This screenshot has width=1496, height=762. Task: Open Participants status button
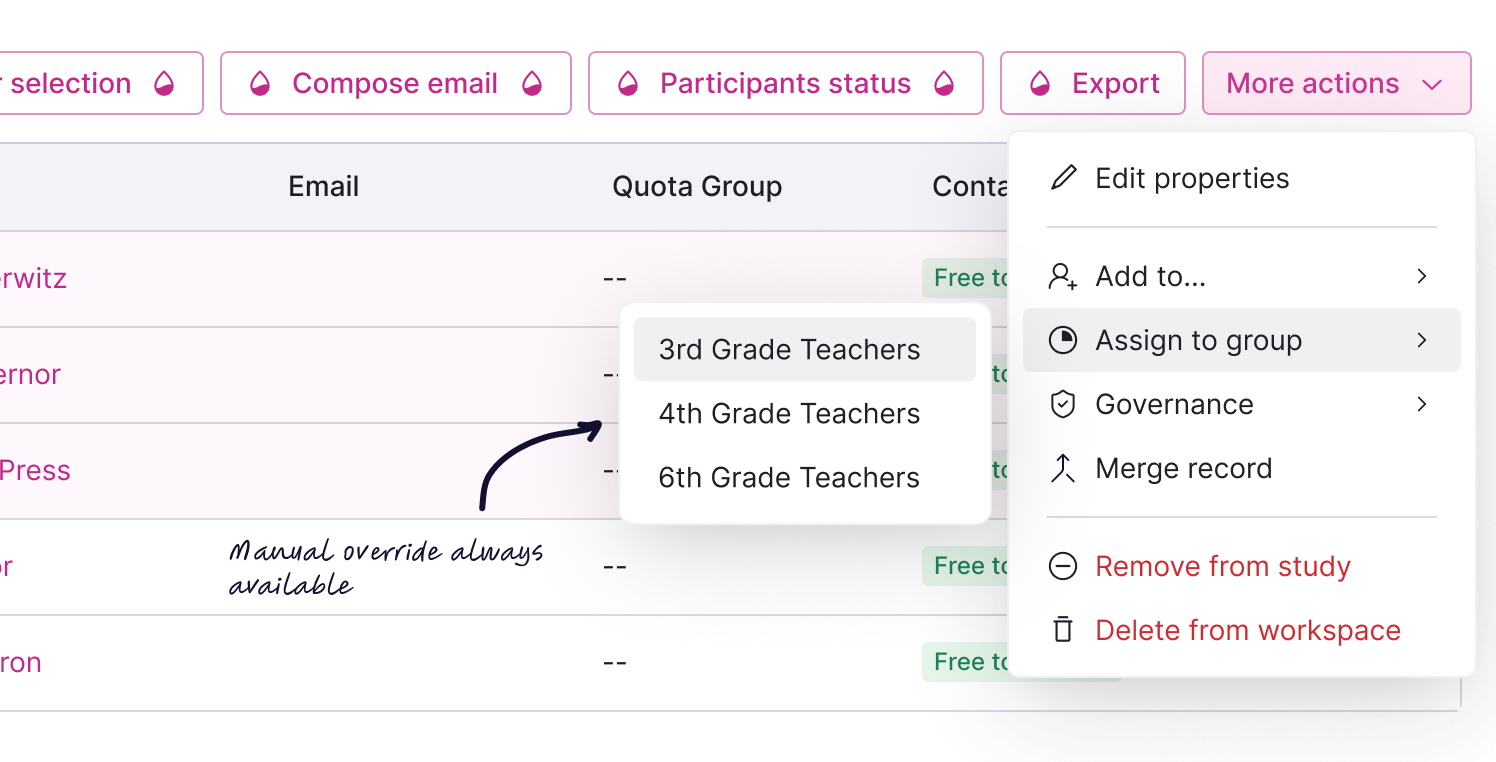[785, 84]
